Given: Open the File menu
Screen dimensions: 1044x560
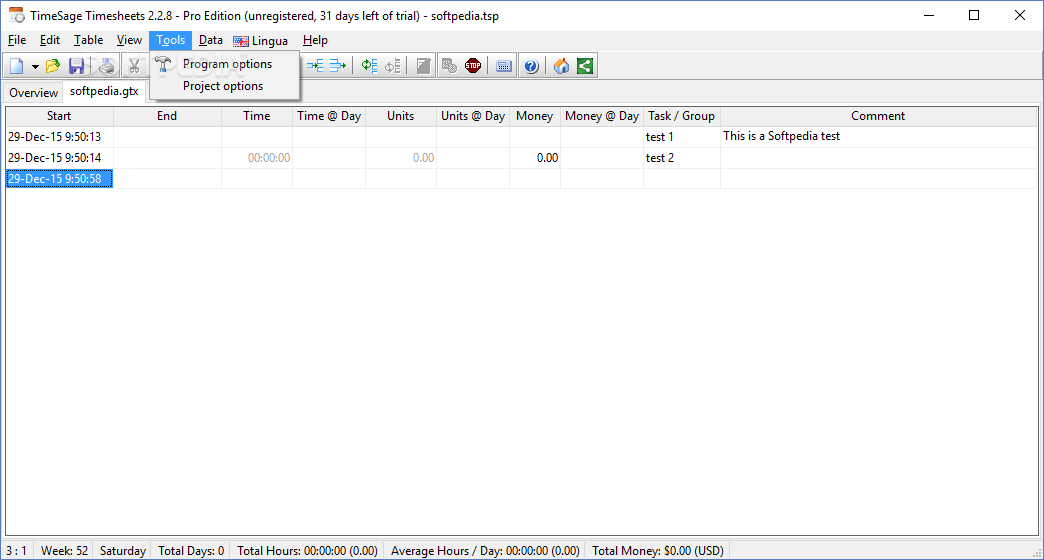Looking at the screenshot, I should point(17,41).
